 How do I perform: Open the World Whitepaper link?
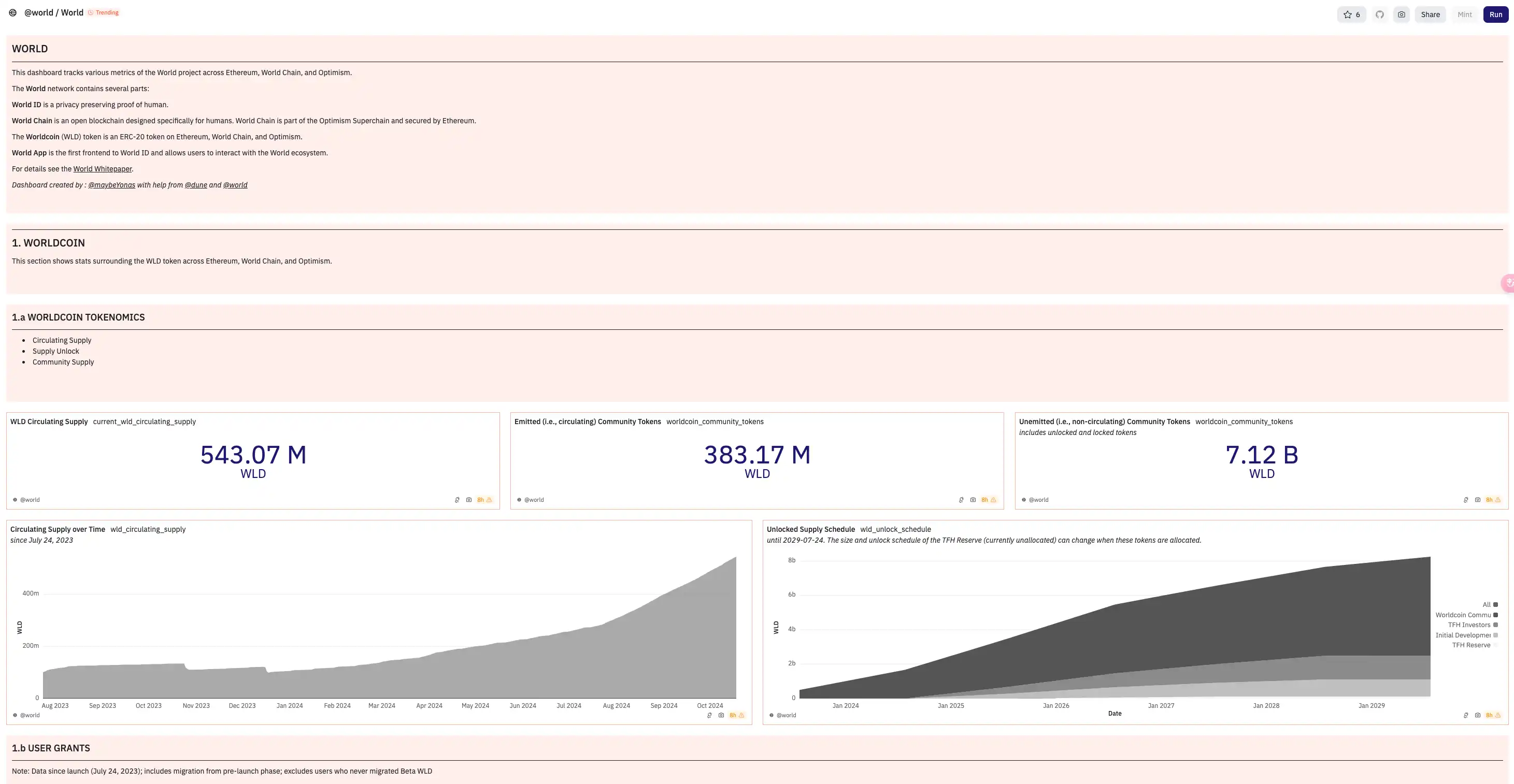(102, 169)
